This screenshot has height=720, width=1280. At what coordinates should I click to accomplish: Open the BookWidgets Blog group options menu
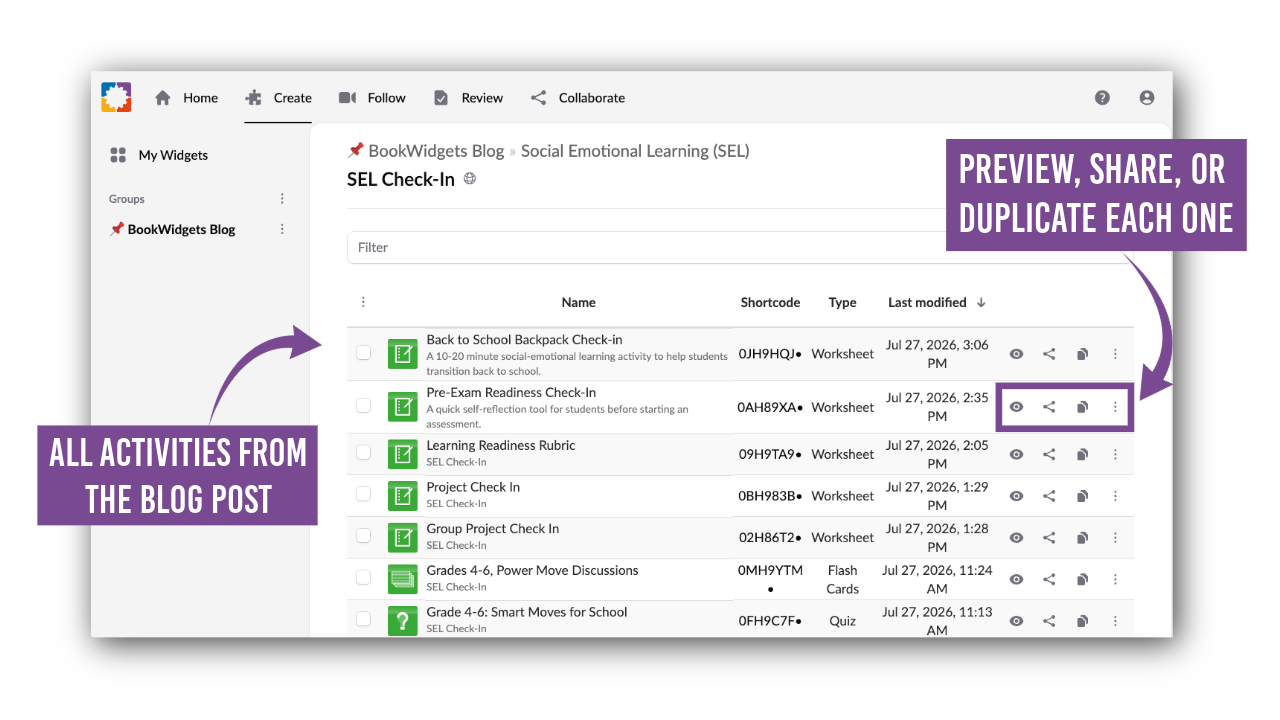click(x=282, y=229)
